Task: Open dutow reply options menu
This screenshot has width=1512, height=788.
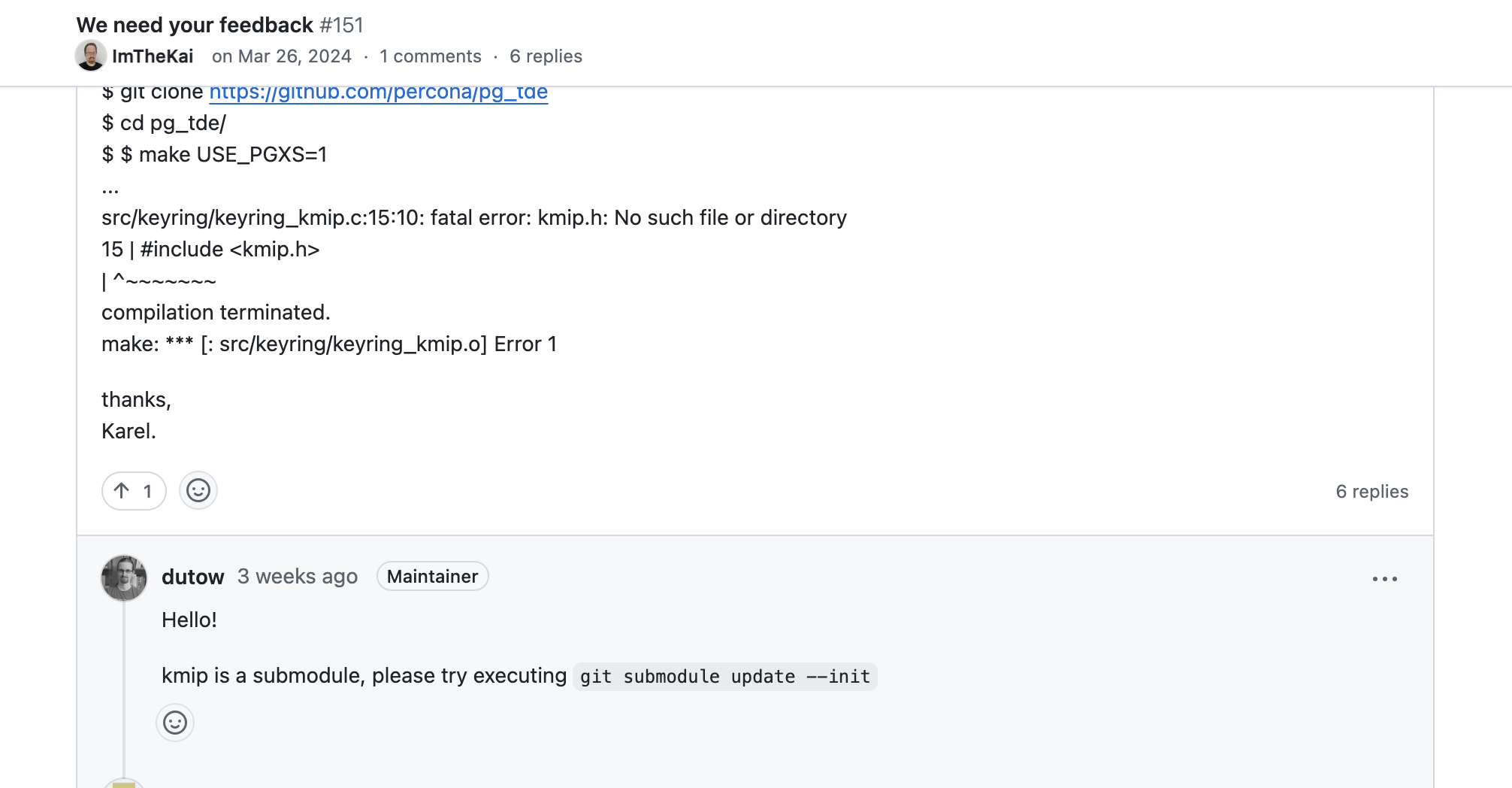Action: point(1384,578)
